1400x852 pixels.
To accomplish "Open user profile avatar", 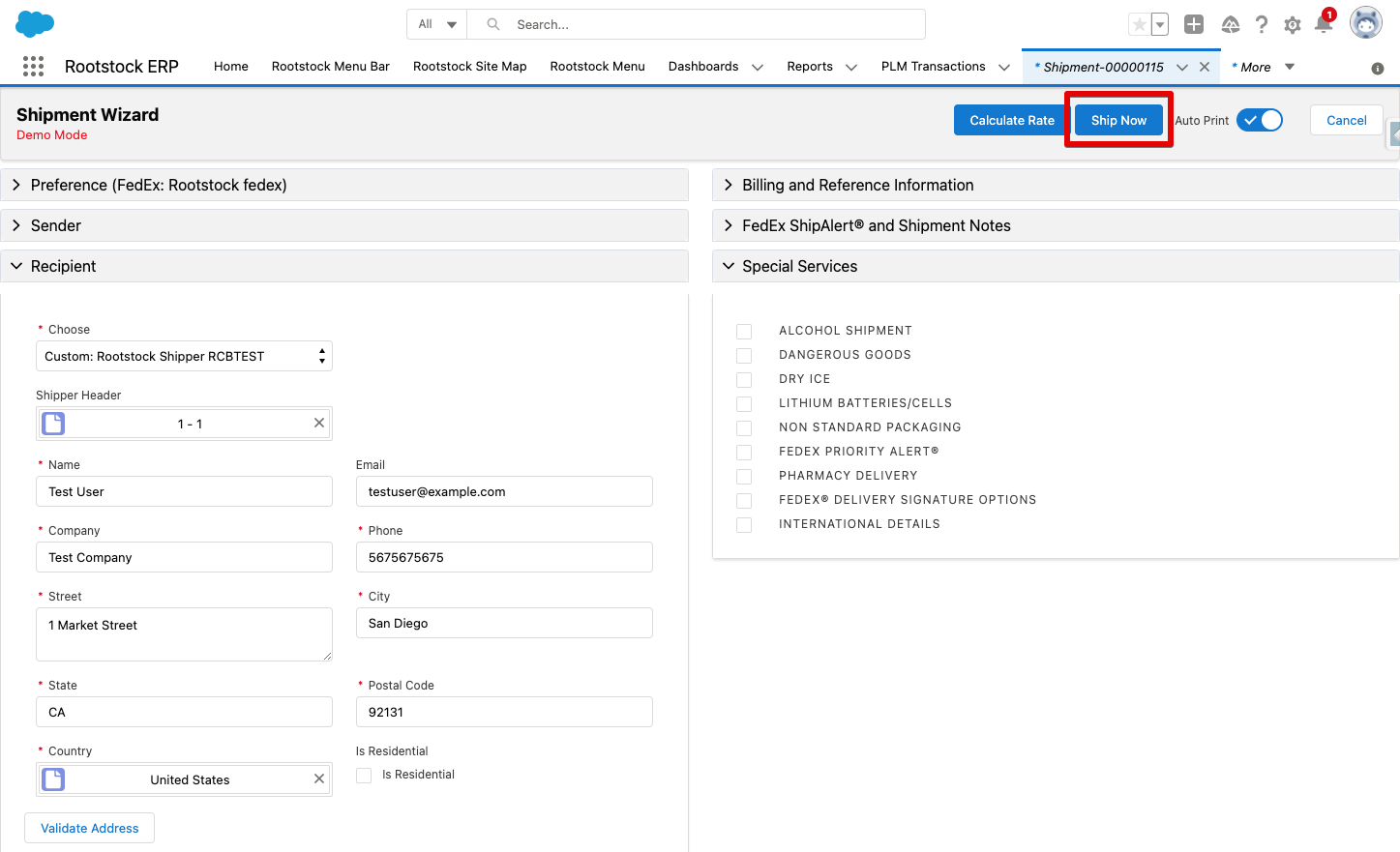I will coord(1366,22).
